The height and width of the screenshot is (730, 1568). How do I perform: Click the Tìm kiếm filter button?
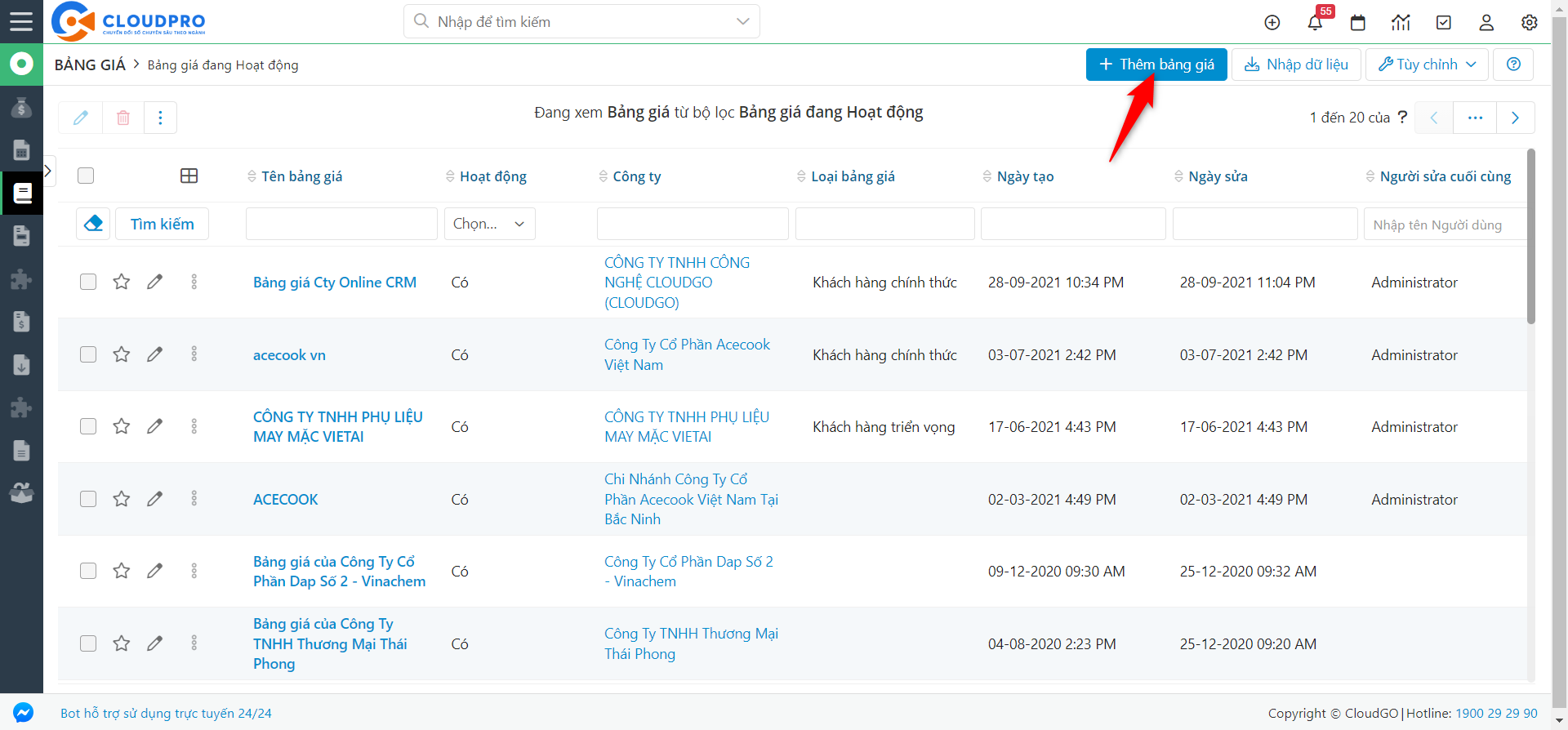pyautogui.click(x=162, y=224)
